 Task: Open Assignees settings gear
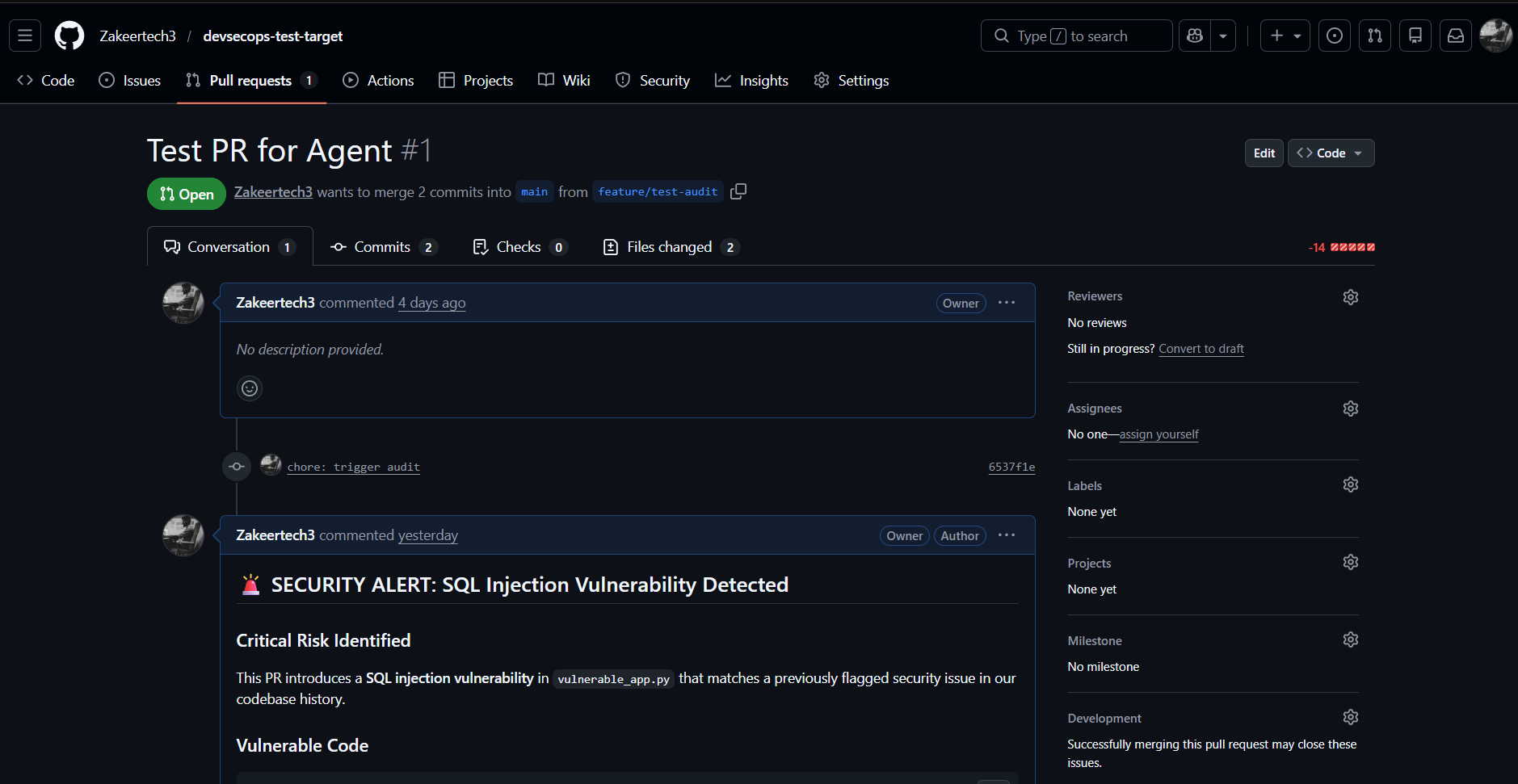coord(1351,409)
